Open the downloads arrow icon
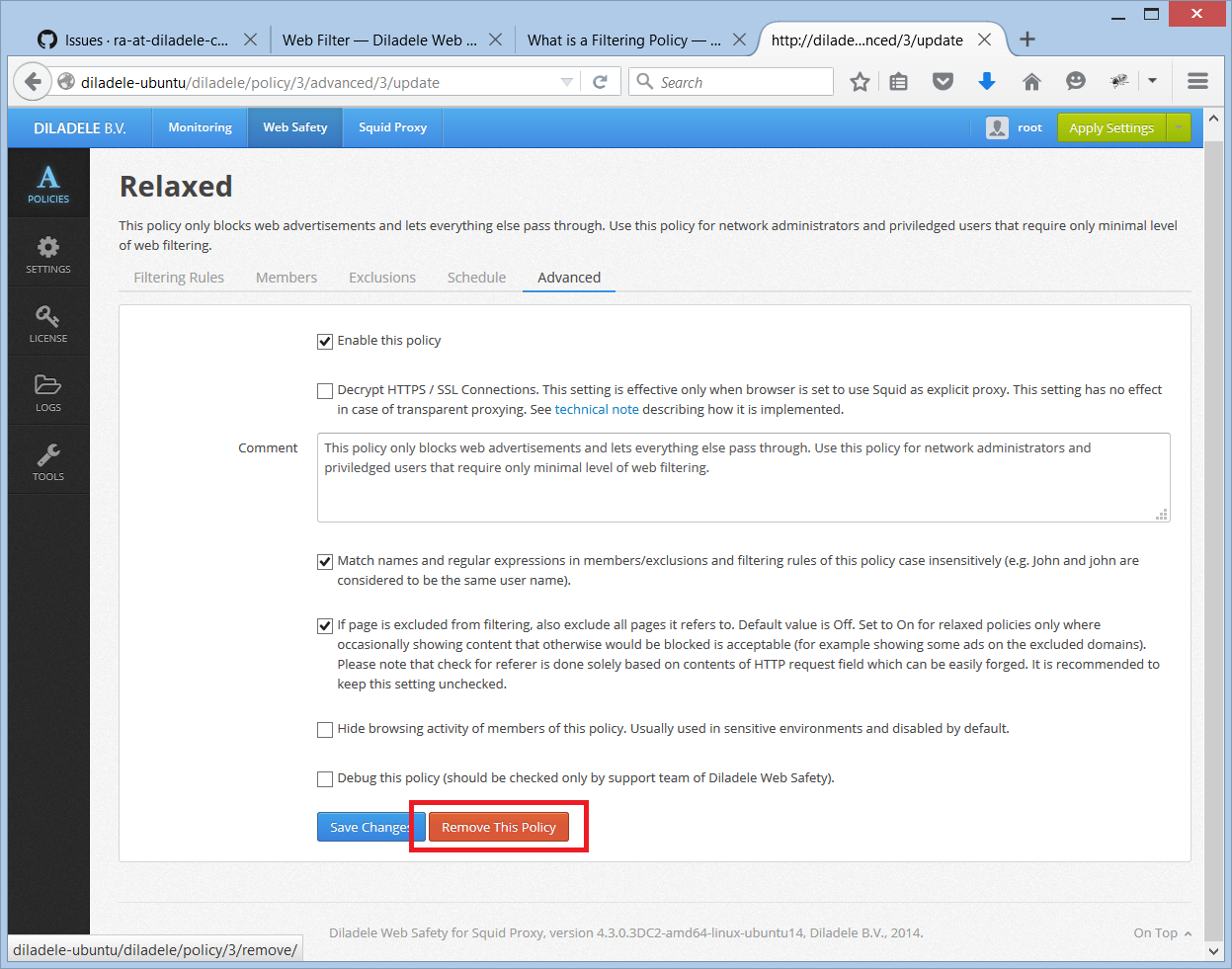Screen dimensions: 1232x969 click(x=986, y=82)
